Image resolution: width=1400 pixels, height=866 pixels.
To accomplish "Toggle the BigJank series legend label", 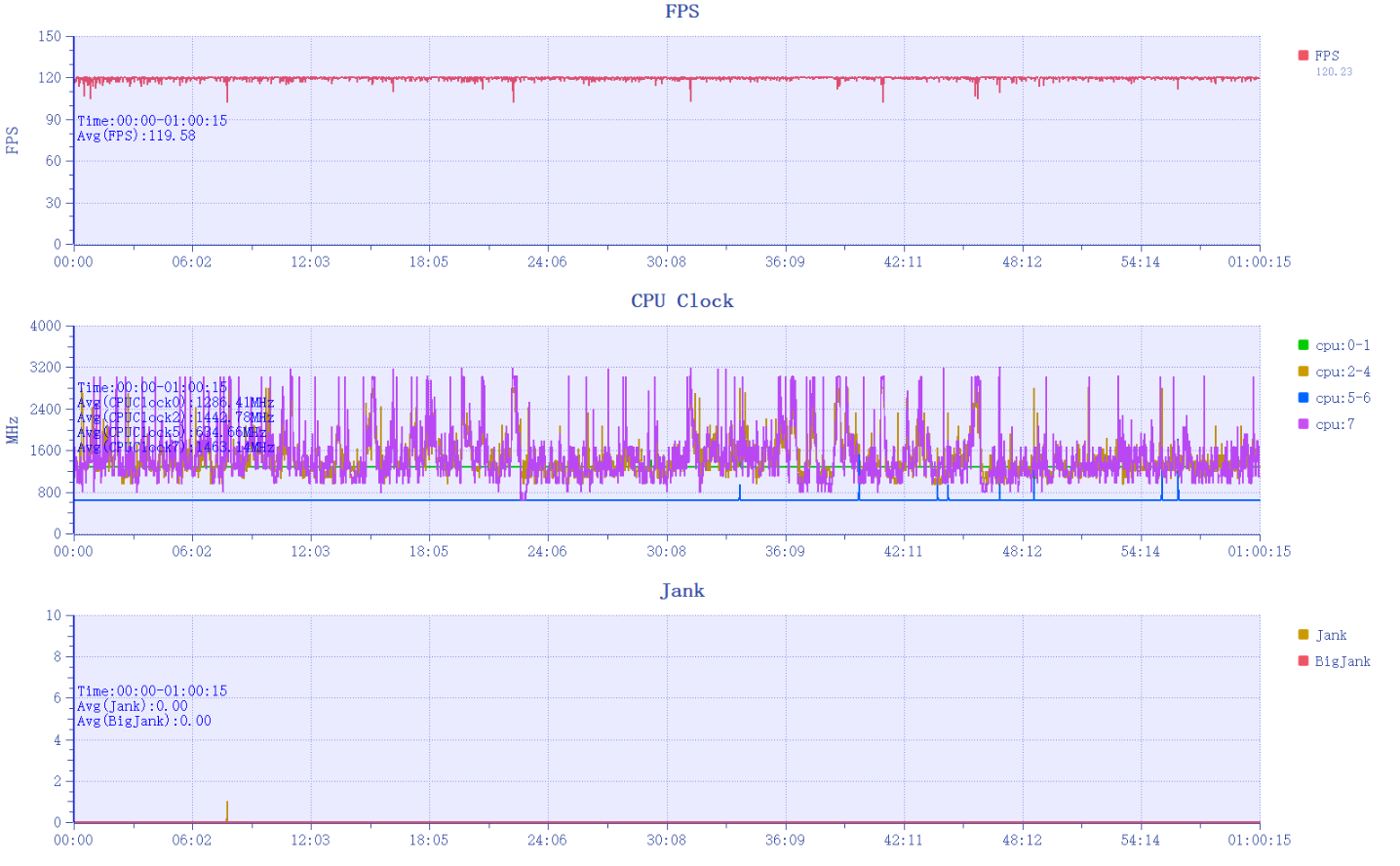I will coord(1342,661).
